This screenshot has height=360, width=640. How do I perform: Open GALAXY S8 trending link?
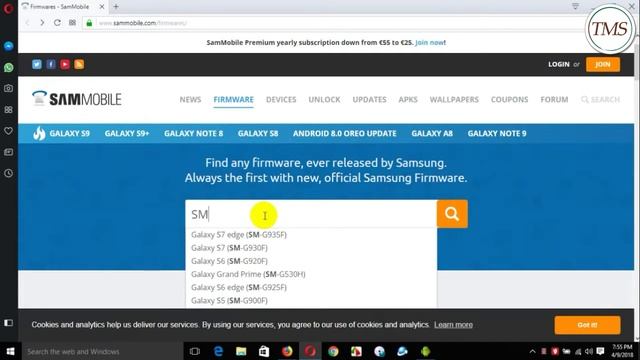(258, 133)
